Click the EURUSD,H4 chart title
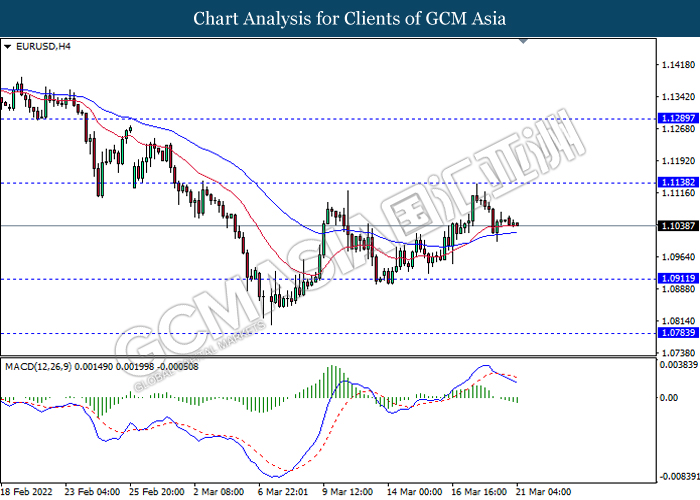Screen dimensions: 700x500 point(43,46)
